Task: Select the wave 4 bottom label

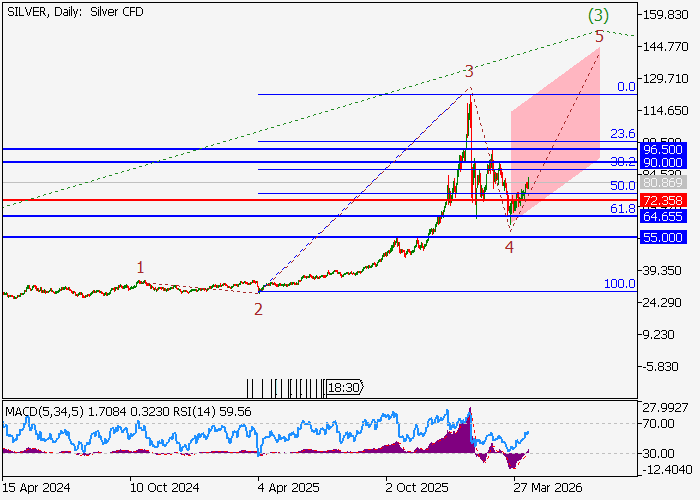Action: pos(509,246)
